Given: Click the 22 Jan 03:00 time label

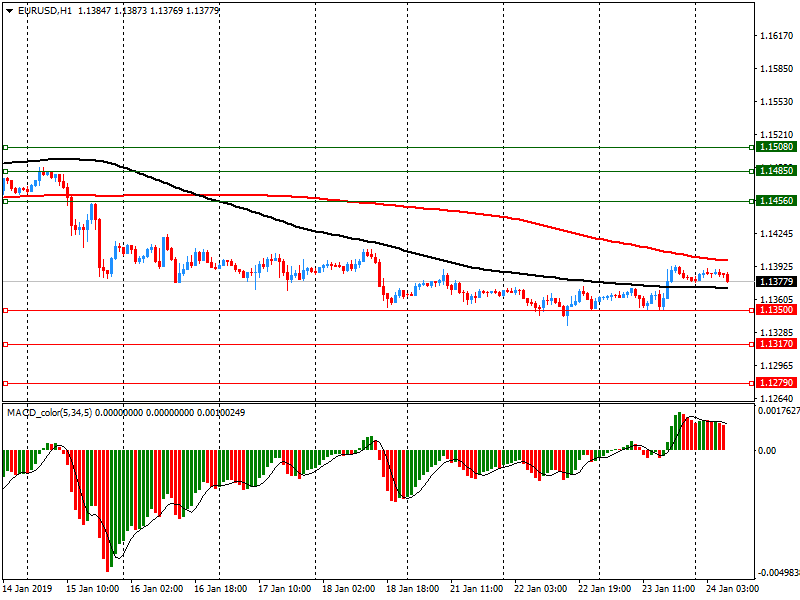Looking at the screenshot, I should [541, 589].
